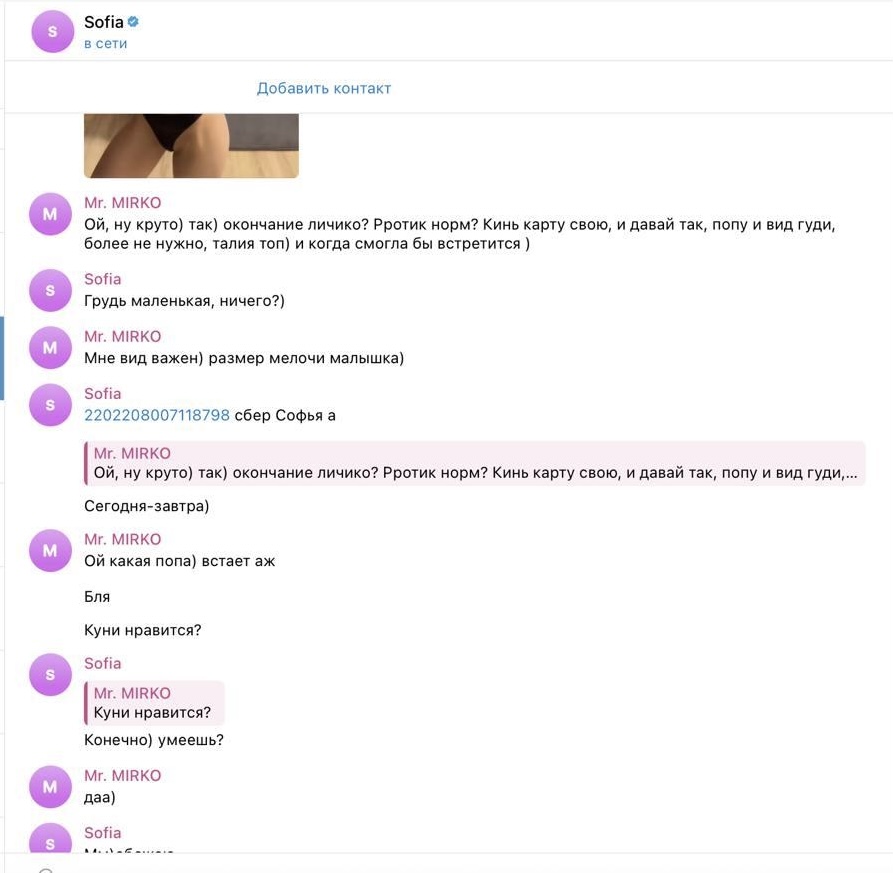Jump to the long quoted Mr. MIRKO message above 'Сегодня-завтра)'
This screenshot has width=893, height=873.
[x=474, y=463]
